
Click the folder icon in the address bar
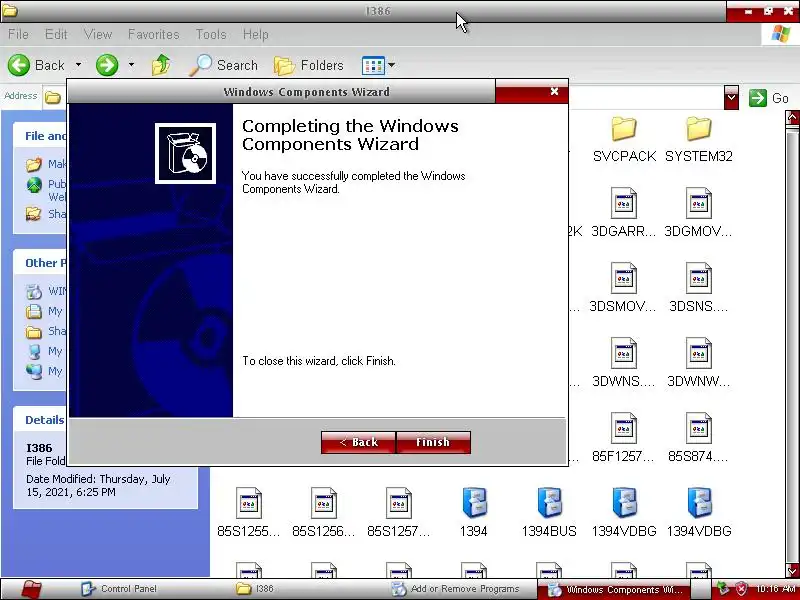pyautogui.click(x=52, y=97)
